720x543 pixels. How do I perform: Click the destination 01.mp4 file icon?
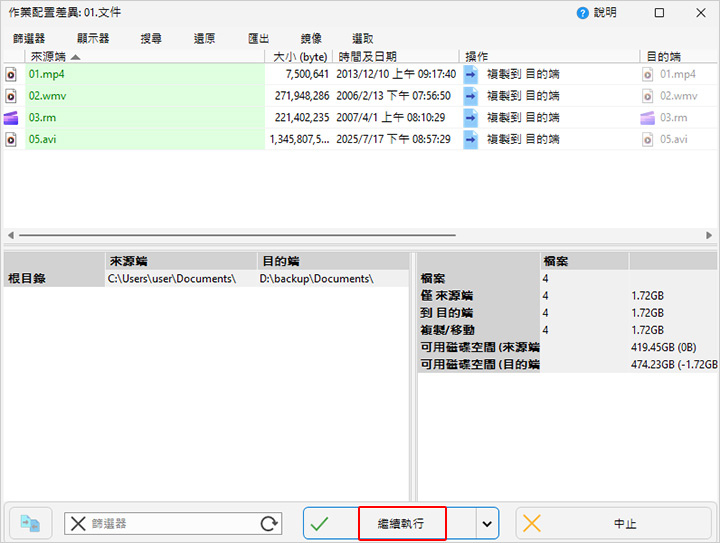647,74
